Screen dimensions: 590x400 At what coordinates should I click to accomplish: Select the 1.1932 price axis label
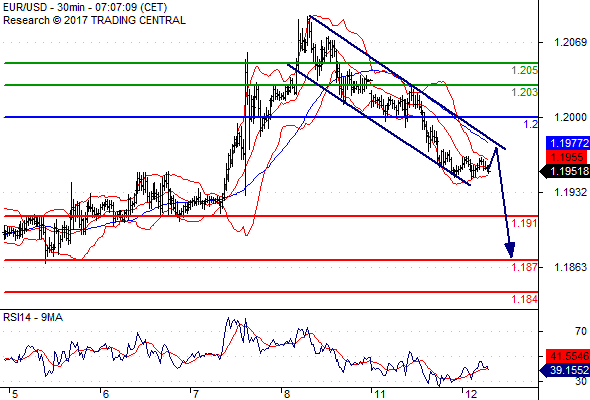(x=570, y=192)
